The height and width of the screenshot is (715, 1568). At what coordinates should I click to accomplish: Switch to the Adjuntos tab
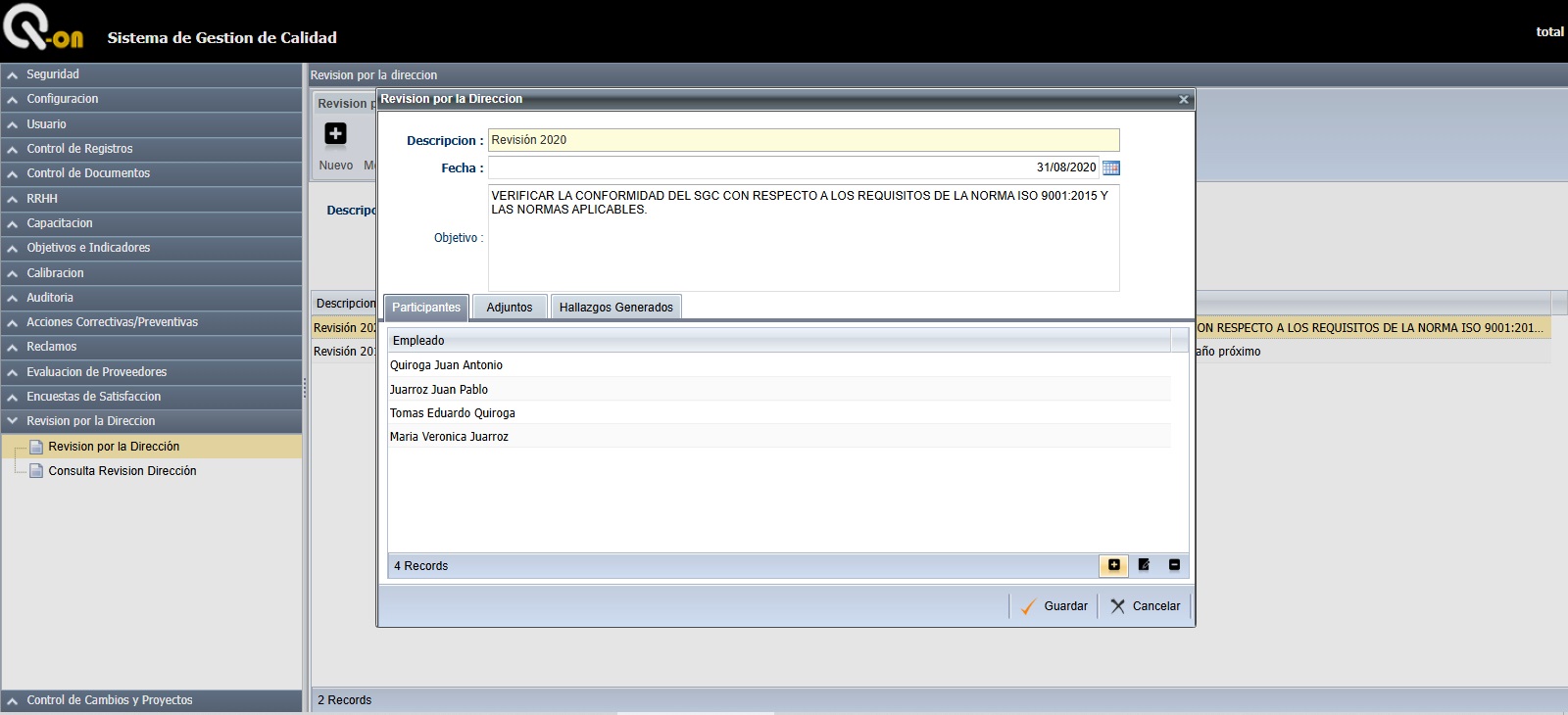click(x=510, y=308)
